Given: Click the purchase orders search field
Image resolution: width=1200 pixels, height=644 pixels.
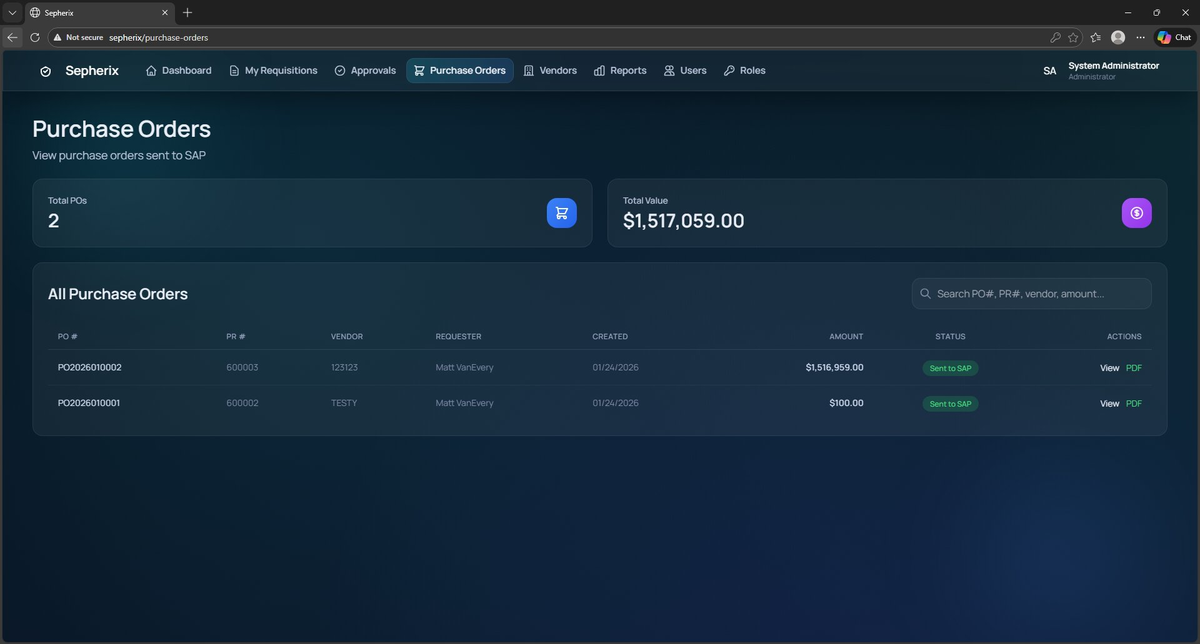Looking at the screenshot, I should coord(1031,294).
